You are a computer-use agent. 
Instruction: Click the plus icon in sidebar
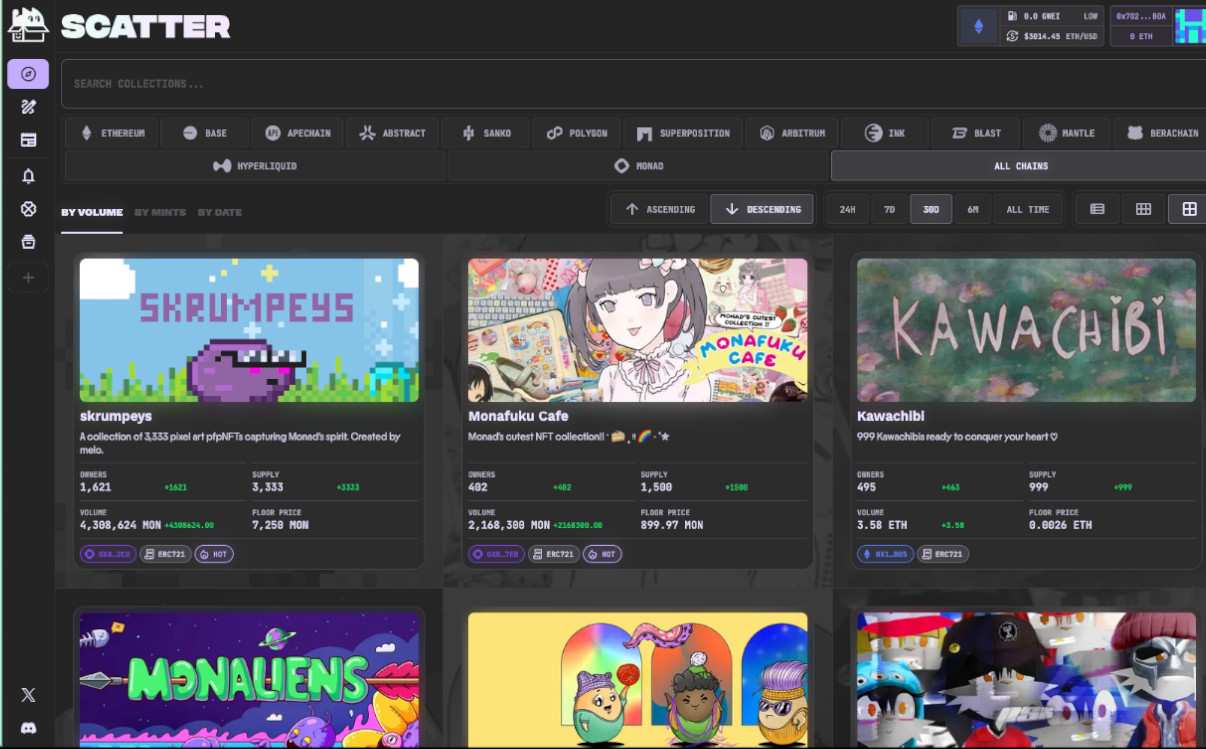(x=28, y=277)
